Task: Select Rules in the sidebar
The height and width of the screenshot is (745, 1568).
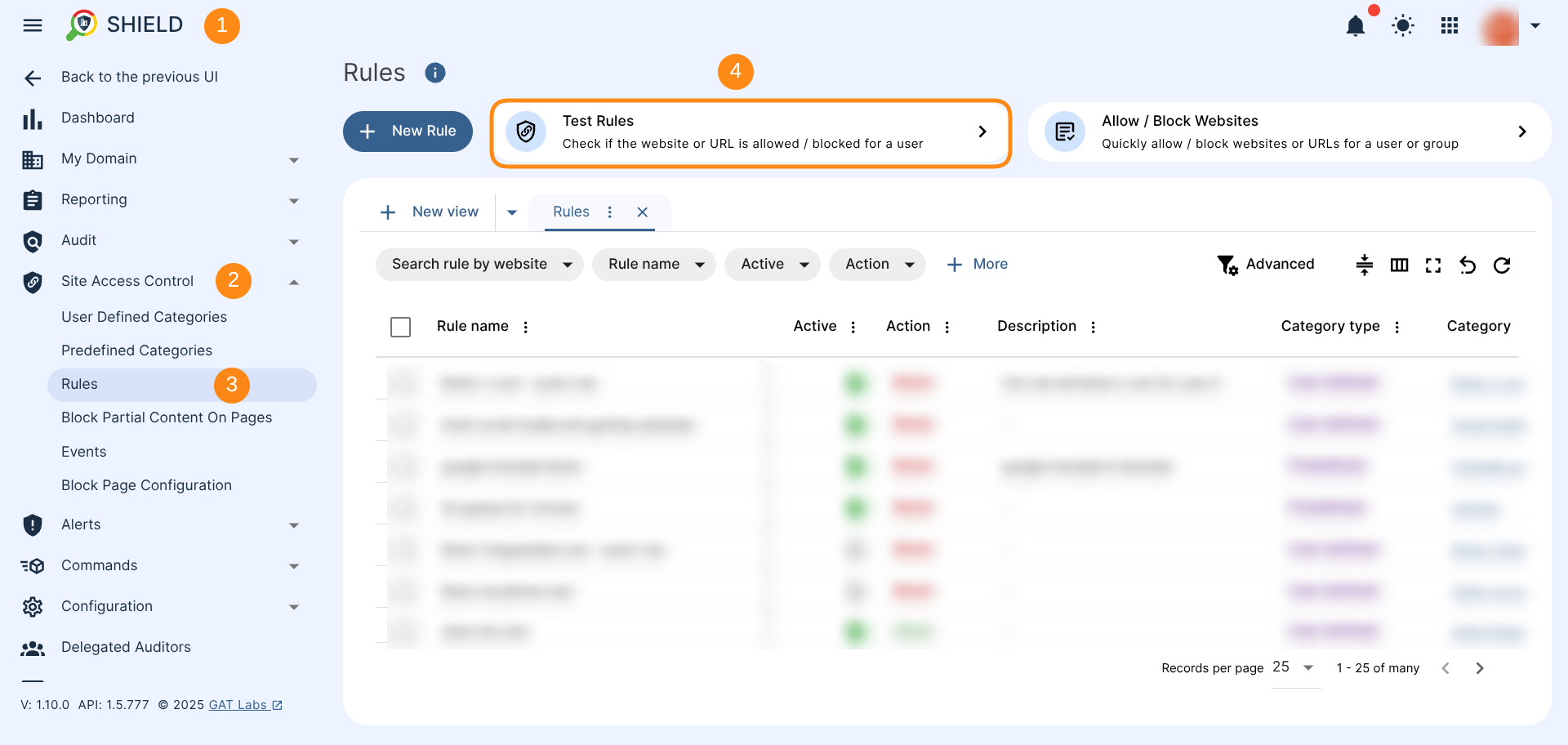Action: pos(181,385)
